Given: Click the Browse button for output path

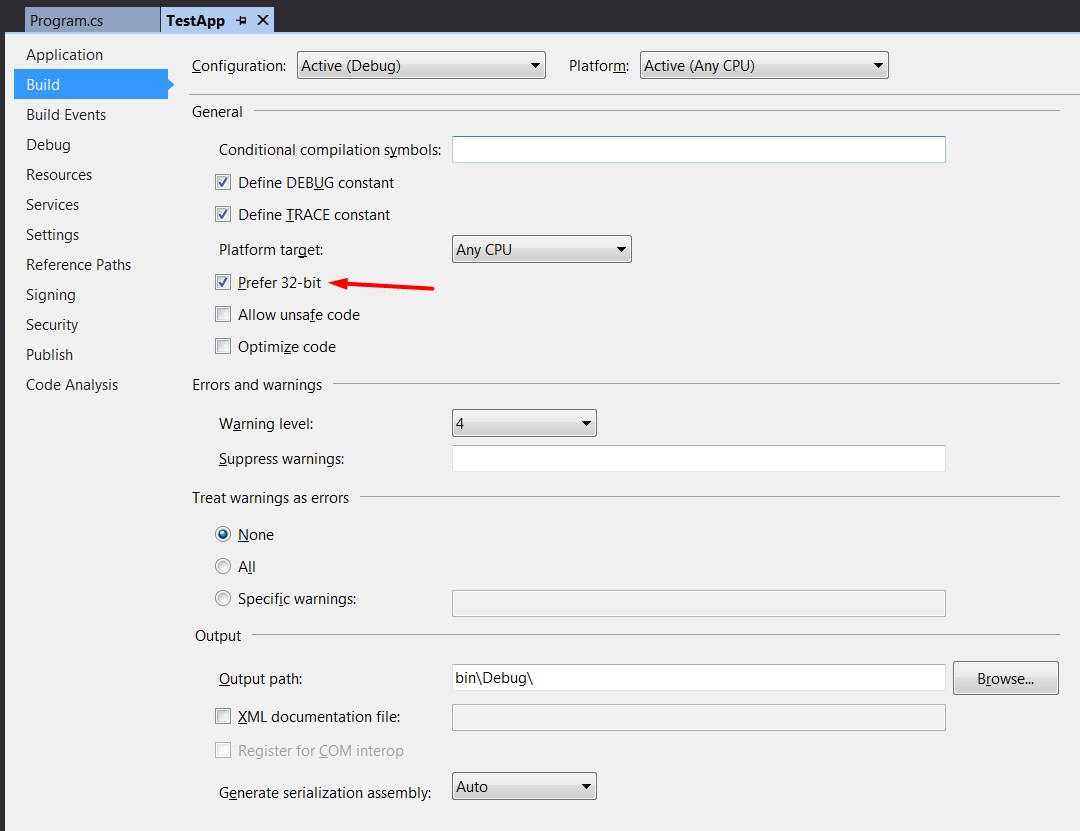Looking at the screenshot, I should click(1006, 678).
